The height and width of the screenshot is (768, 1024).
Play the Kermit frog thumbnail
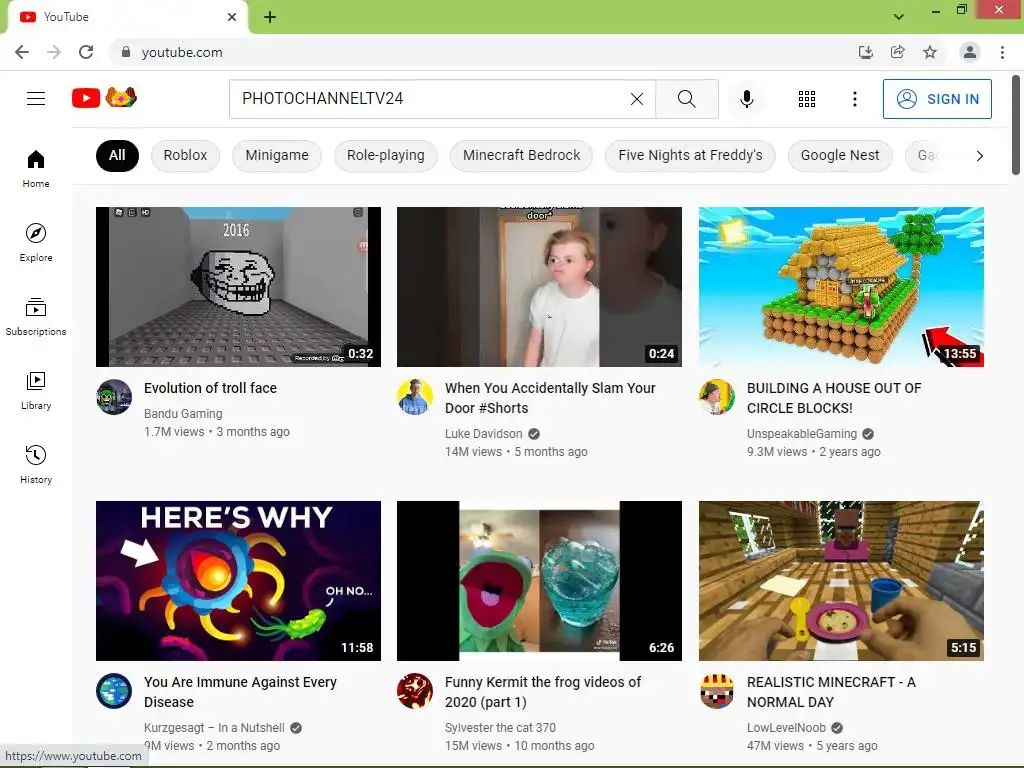[539, 581]
